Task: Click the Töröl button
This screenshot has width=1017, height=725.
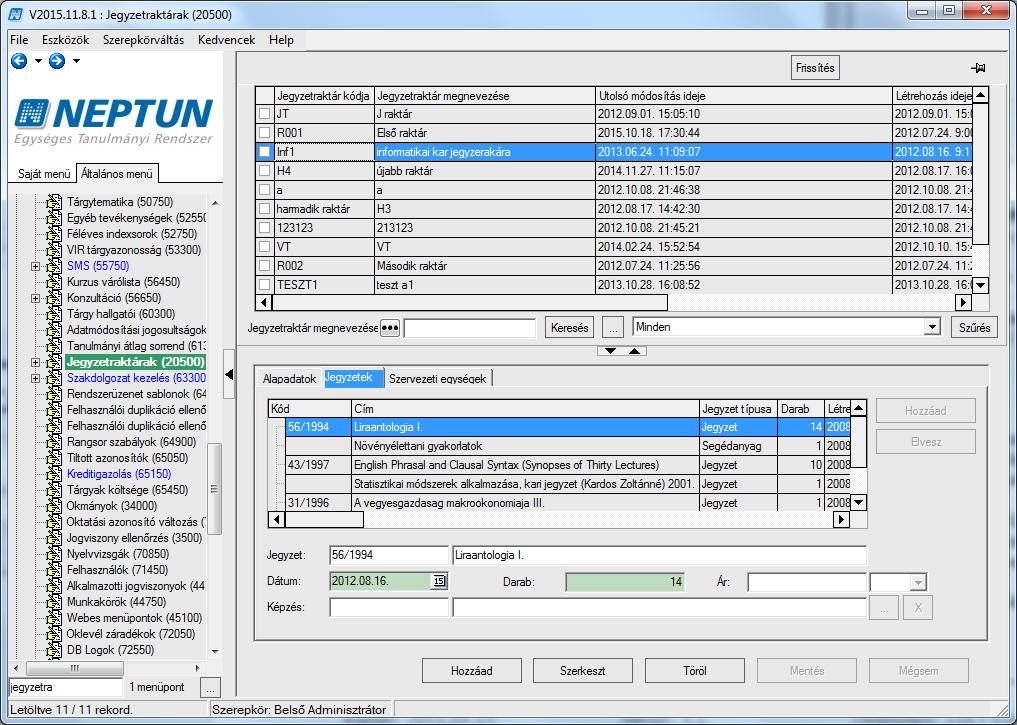Action: click(695, 671)
